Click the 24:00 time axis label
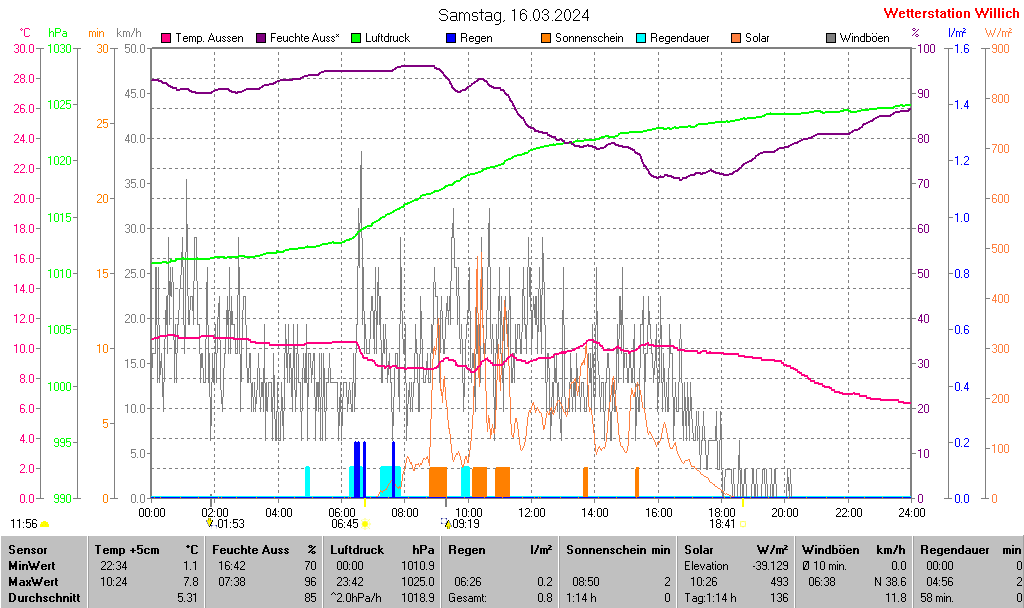Screen dimensions: 1024x608 (x=912, y=513)
